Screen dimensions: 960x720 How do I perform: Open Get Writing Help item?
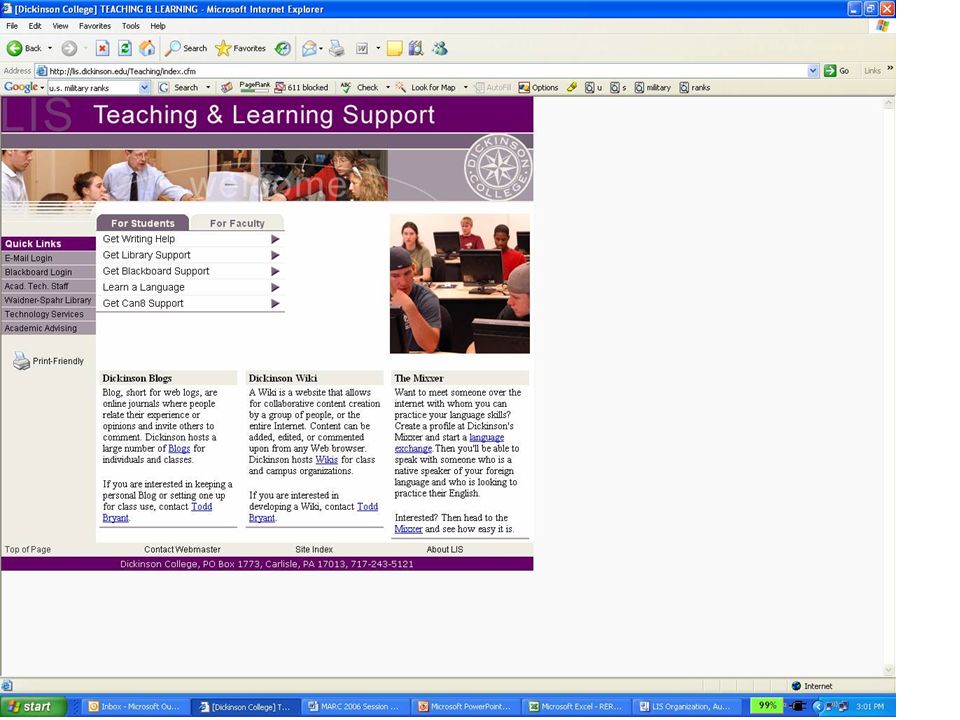(x=190, y=239)
